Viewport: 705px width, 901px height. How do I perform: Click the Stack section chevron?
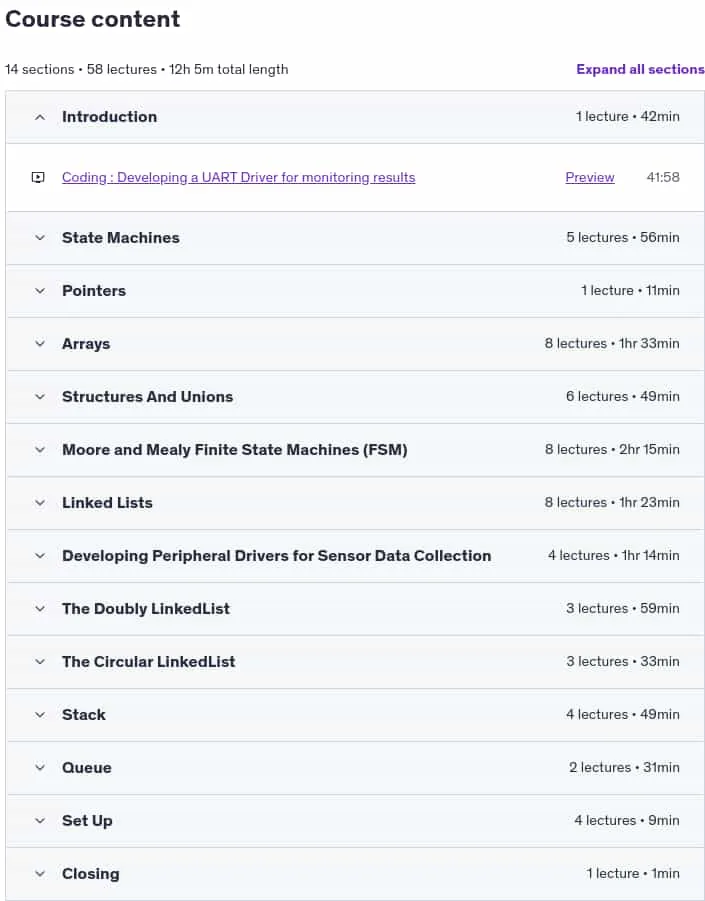tap(40, 715)
